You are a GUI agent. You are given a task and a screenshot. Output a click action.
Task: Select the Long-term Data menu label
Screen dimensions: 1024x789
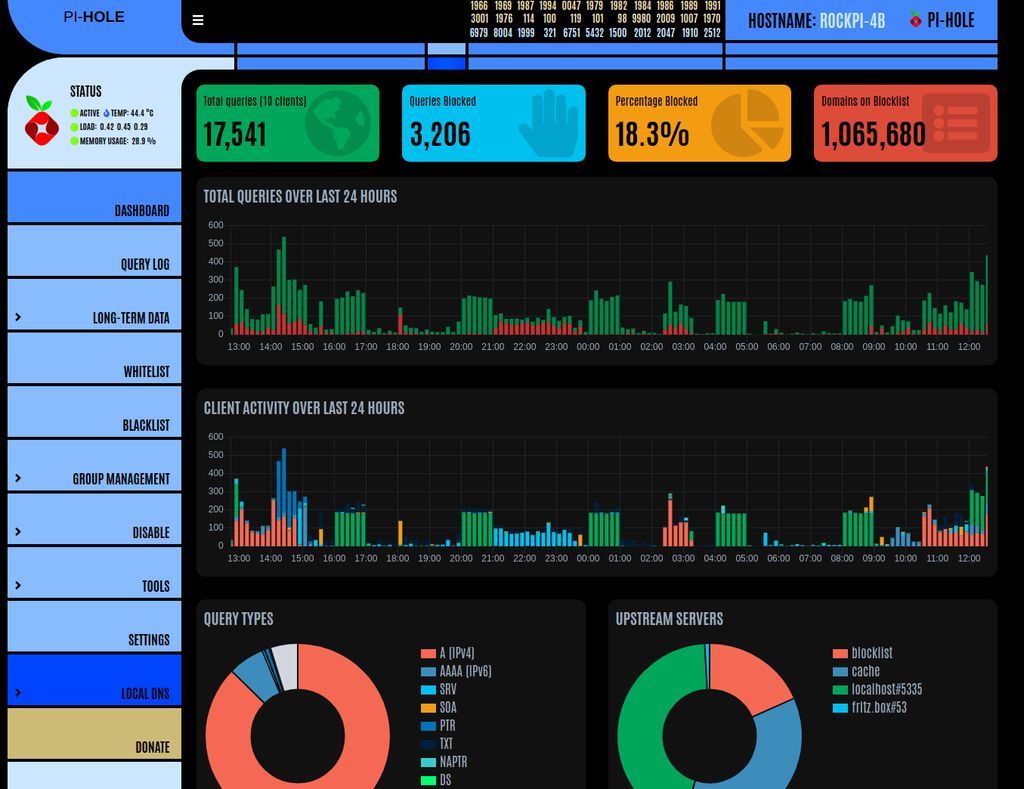coord(131,318)
